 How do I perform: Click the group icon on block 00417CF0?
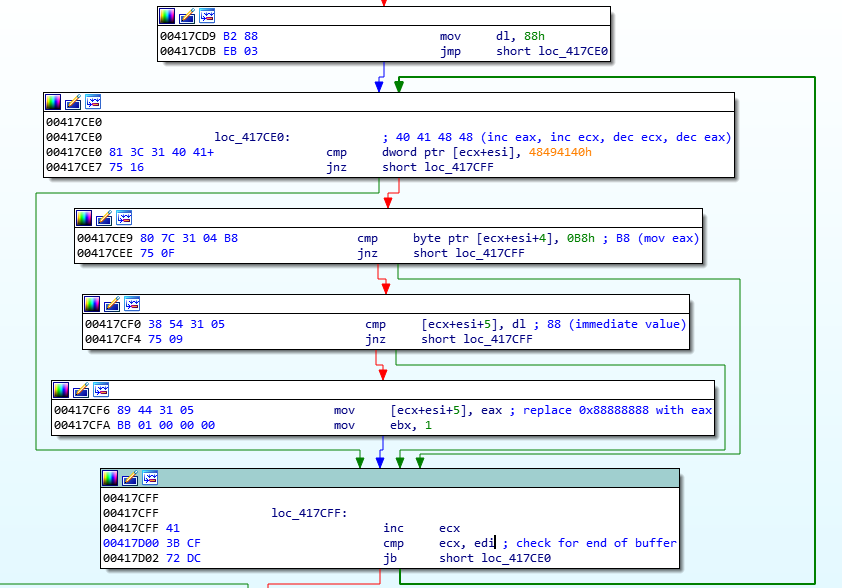[133, 304]
